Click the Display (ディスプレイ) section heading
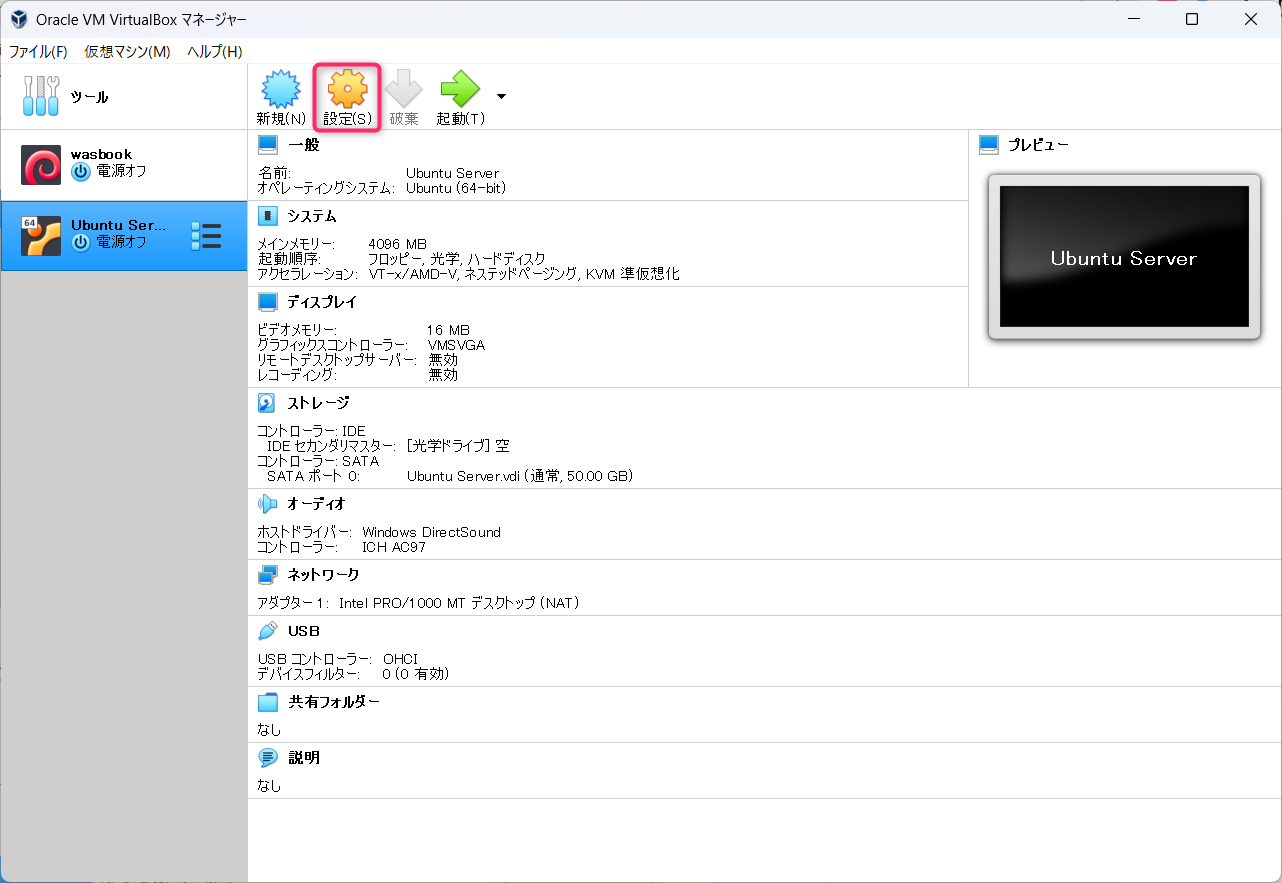 [x=321, y=302]
